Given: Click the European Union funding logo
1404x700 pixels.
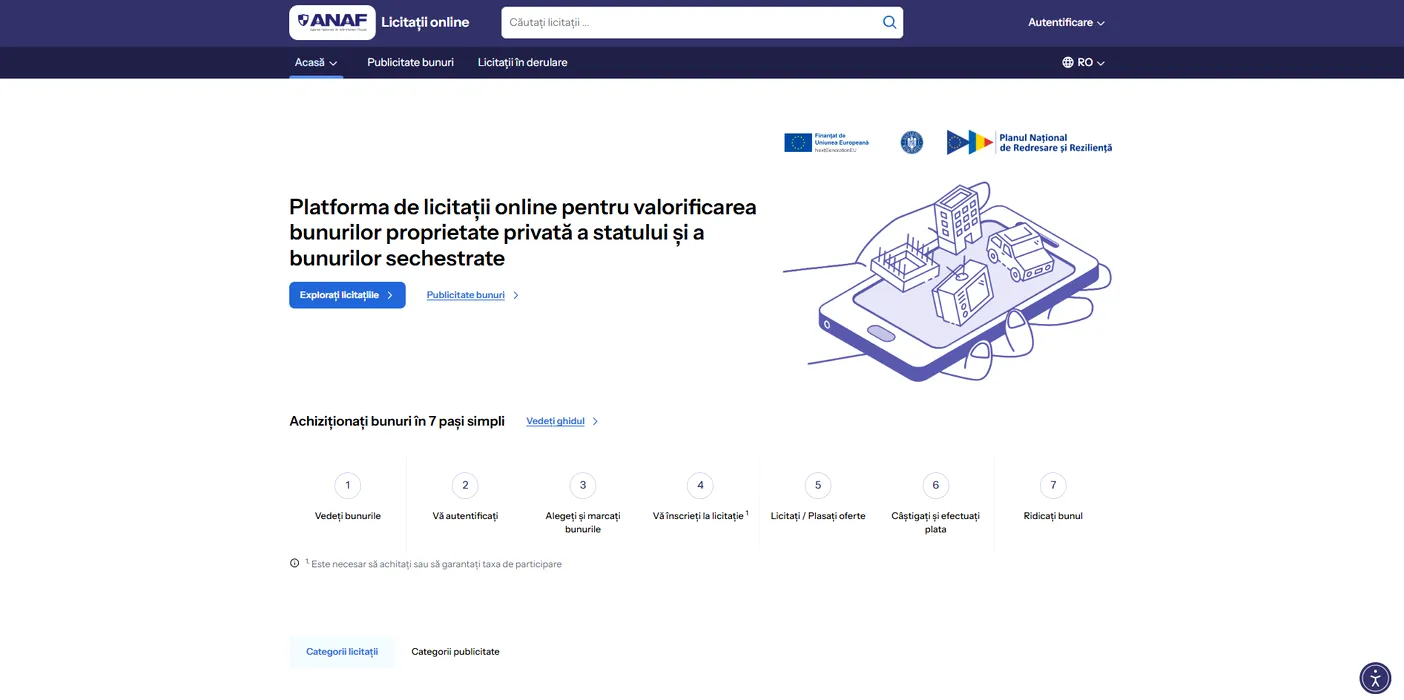Looking at the screenshot, I should pyautogui.click(x=826, y=142).
